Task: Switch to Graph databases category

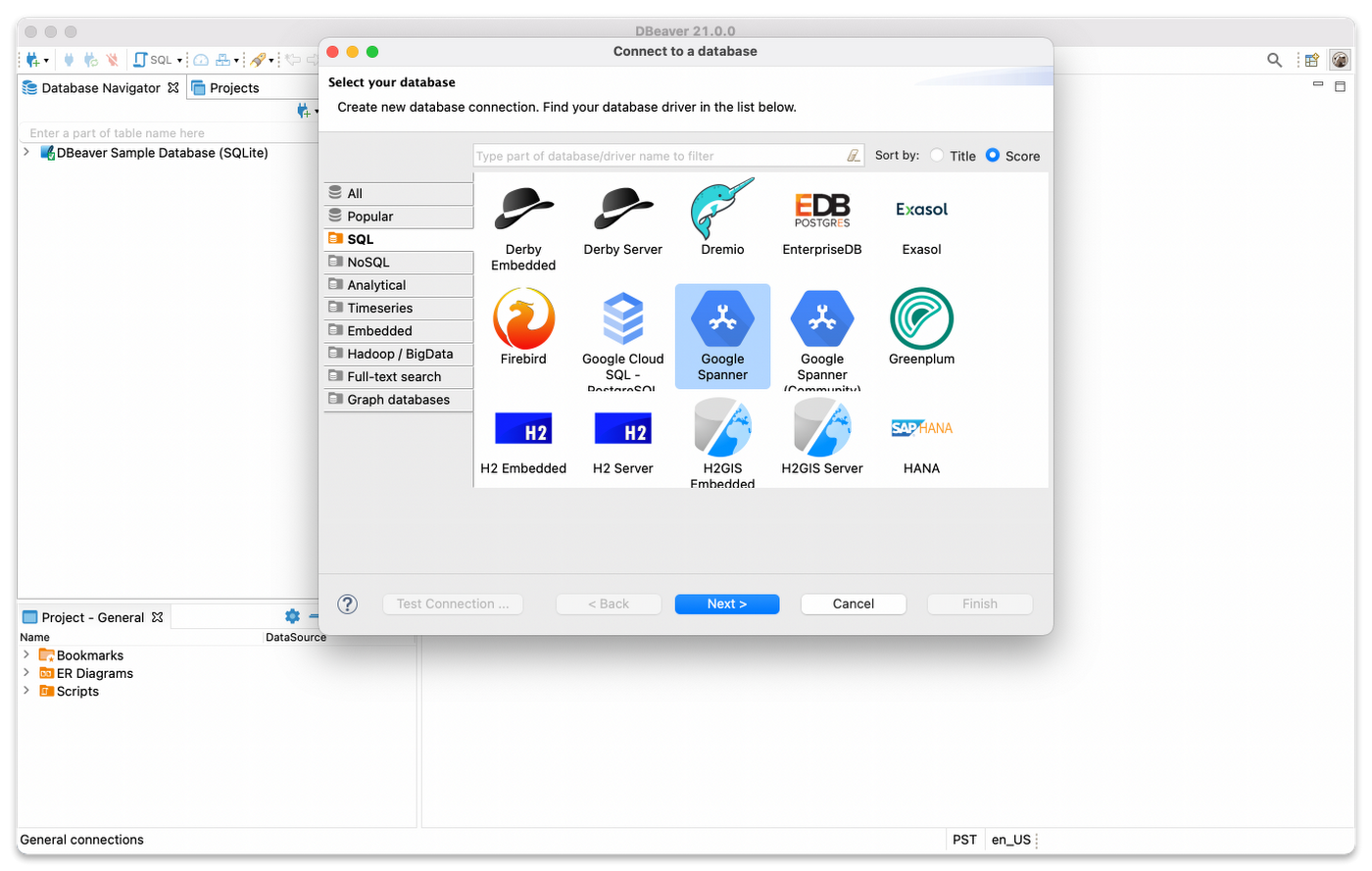Action: [399, 400]
